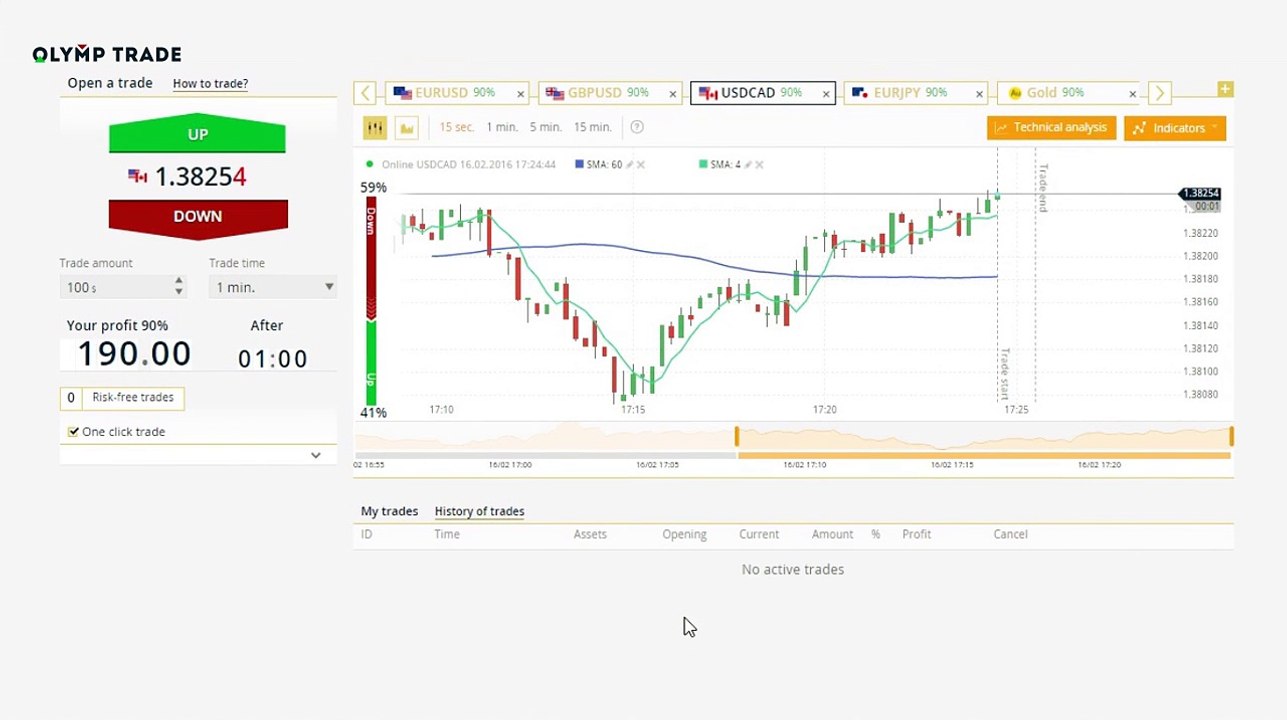Close the EURUSD tab
Screen dimensions: 1287x720
(520, 94)
